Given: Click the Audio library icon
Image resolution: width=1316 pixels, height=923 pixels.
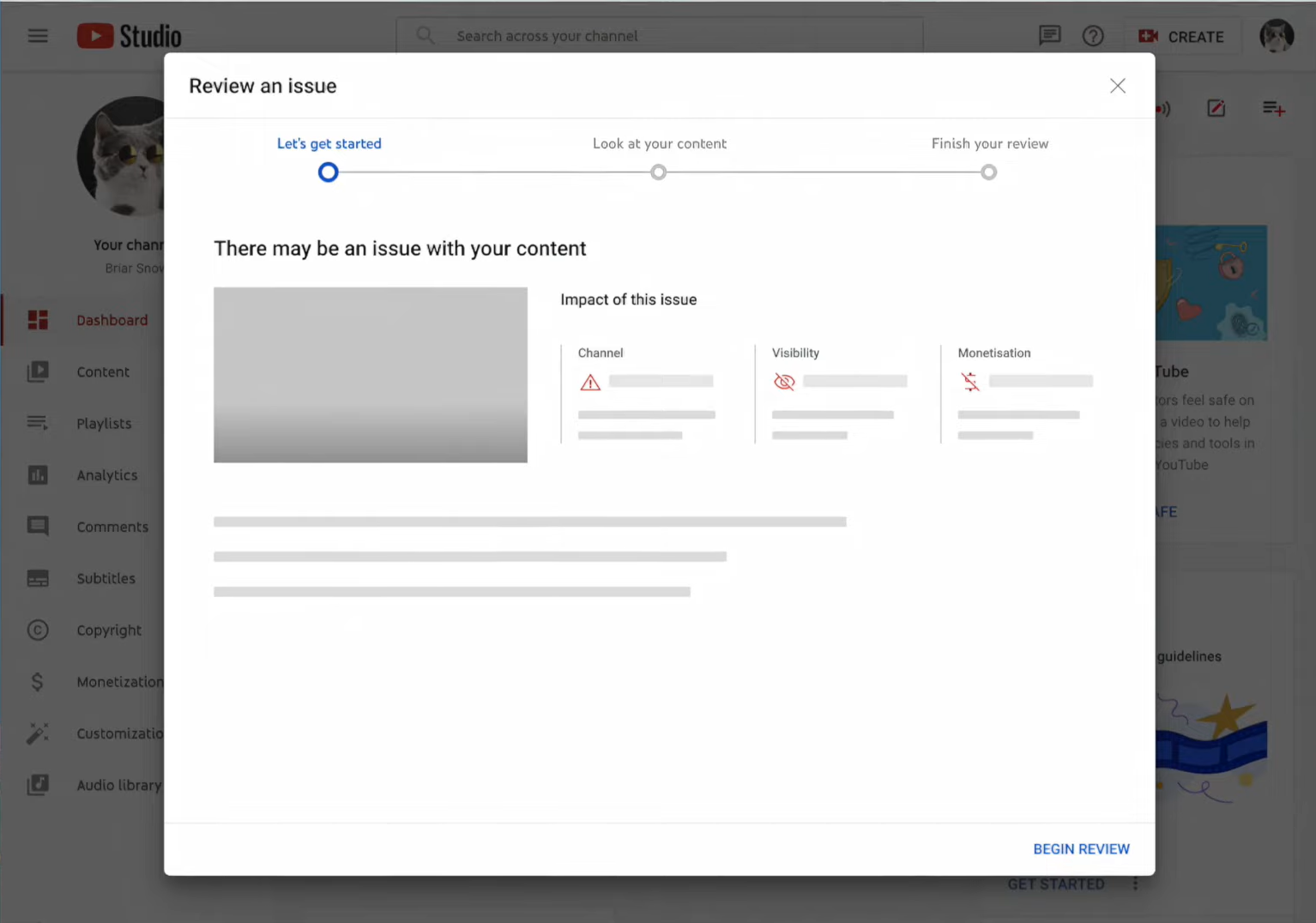Looking at the screenshot, I should tap(38, 784).
